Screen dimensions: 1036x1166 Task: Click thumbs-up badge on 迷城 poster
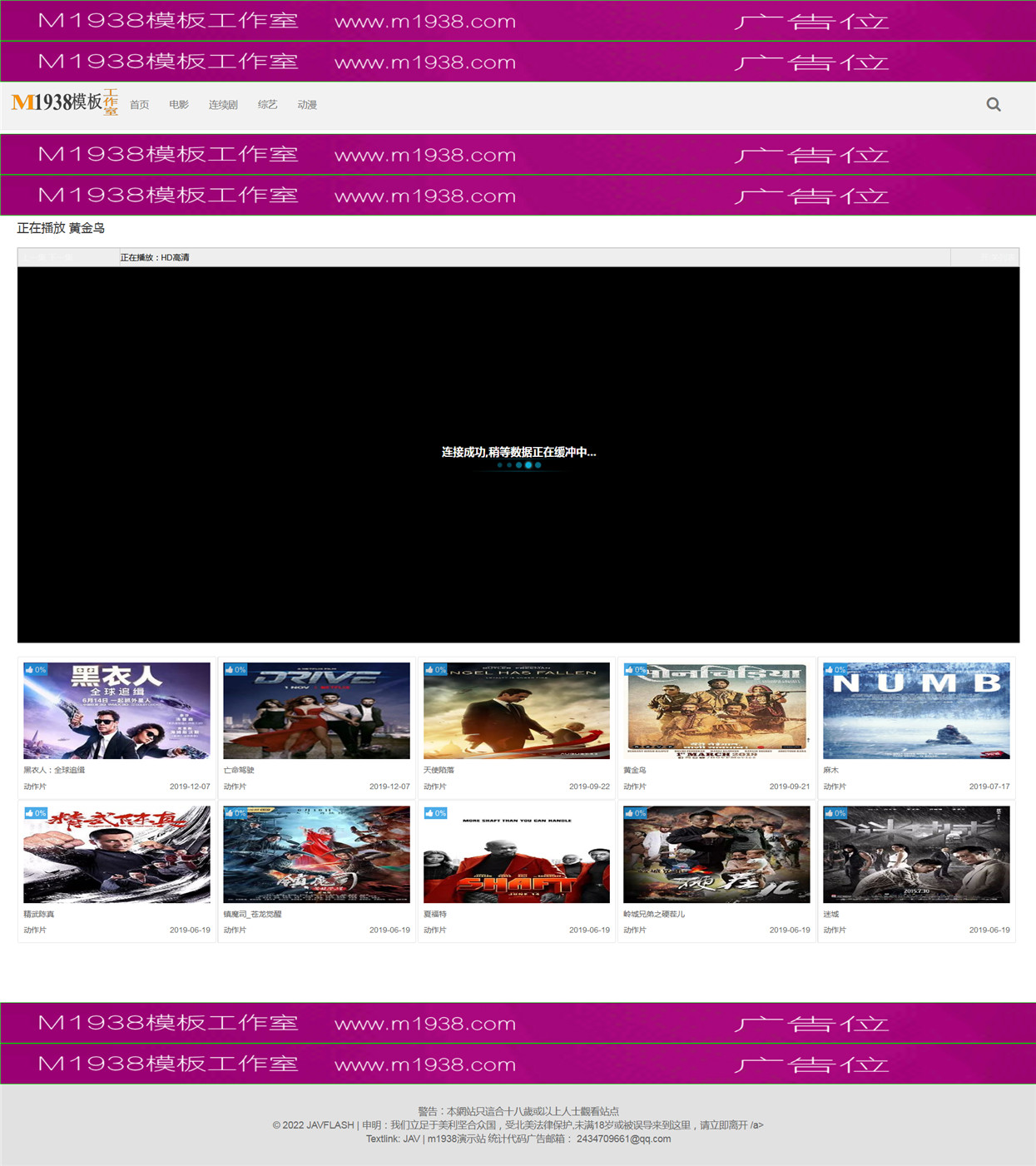835,813
